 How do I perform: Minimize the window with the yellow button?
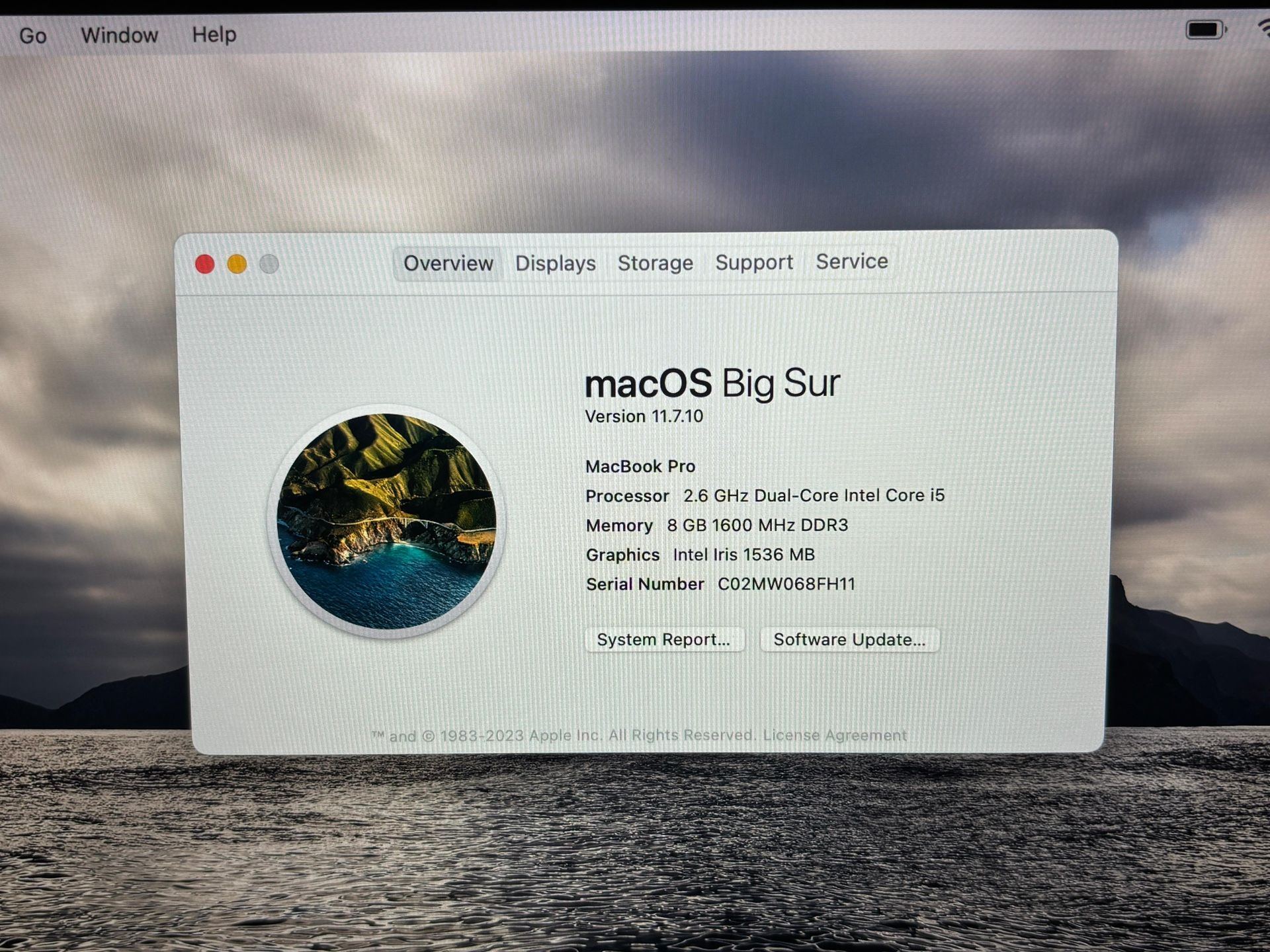point(237,264)
